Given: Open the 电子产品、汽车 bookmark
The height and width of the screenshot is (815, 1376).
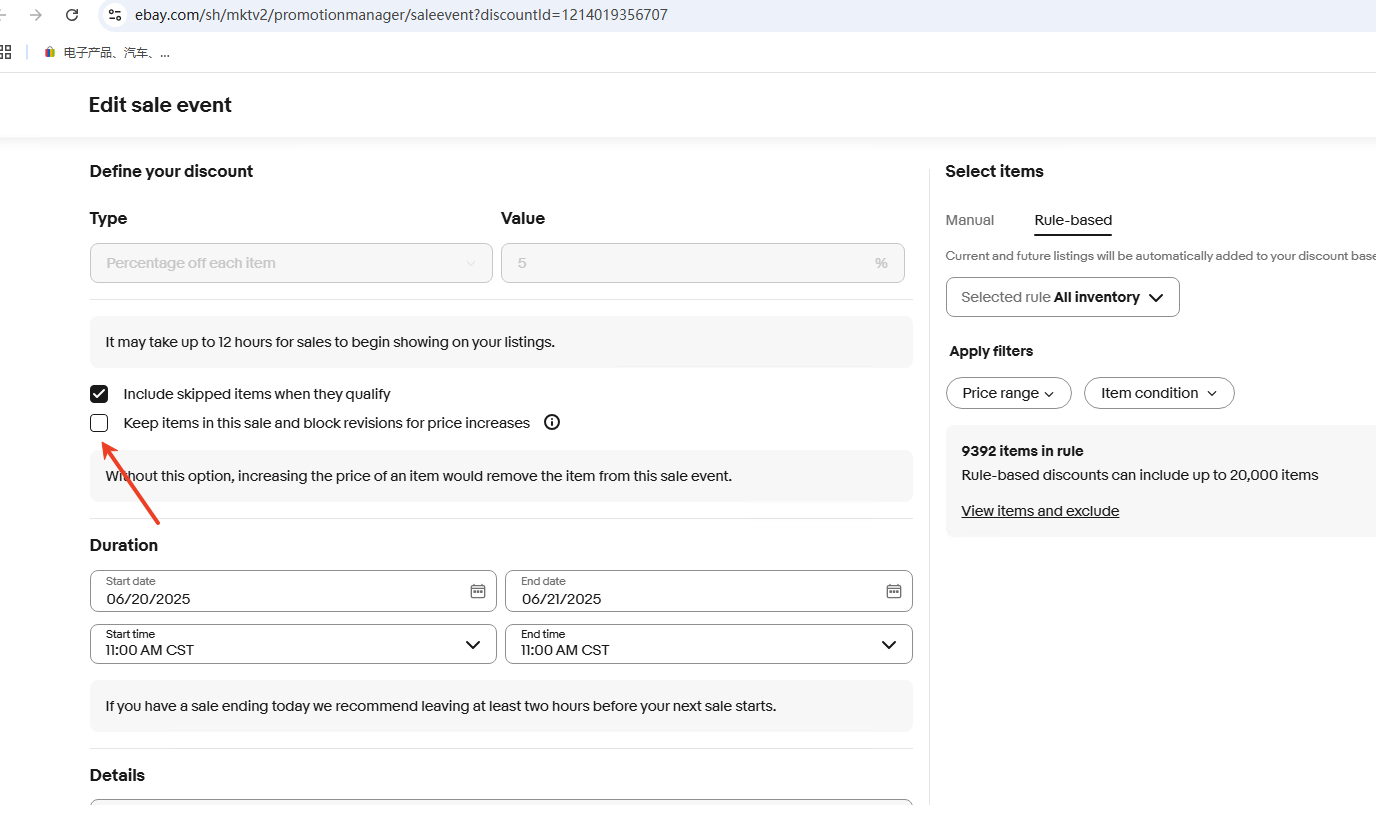Looking at the screenshot, I should [107, 53].
